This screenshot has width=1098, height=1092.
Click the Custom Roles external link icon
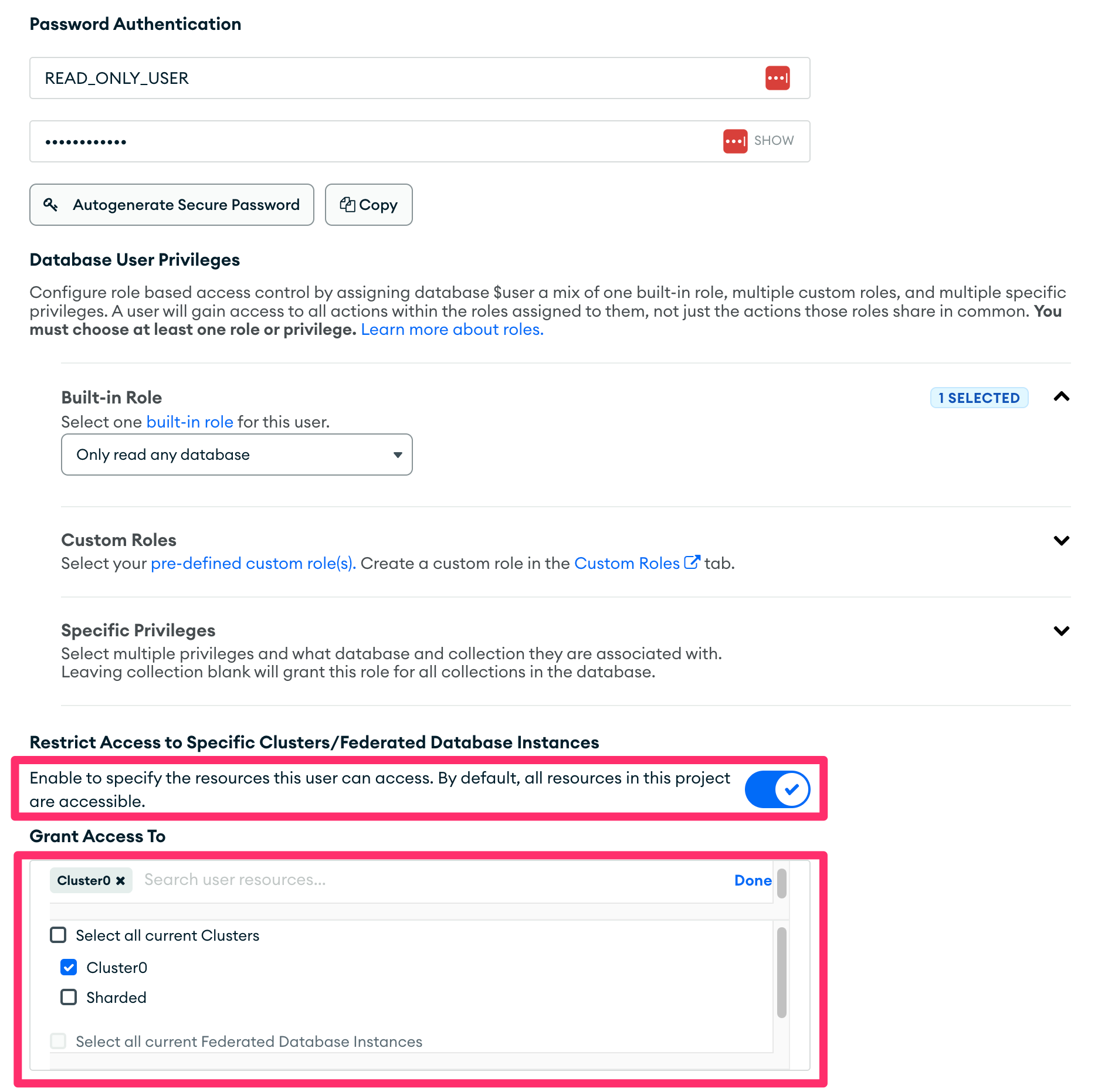coord(692,562)
